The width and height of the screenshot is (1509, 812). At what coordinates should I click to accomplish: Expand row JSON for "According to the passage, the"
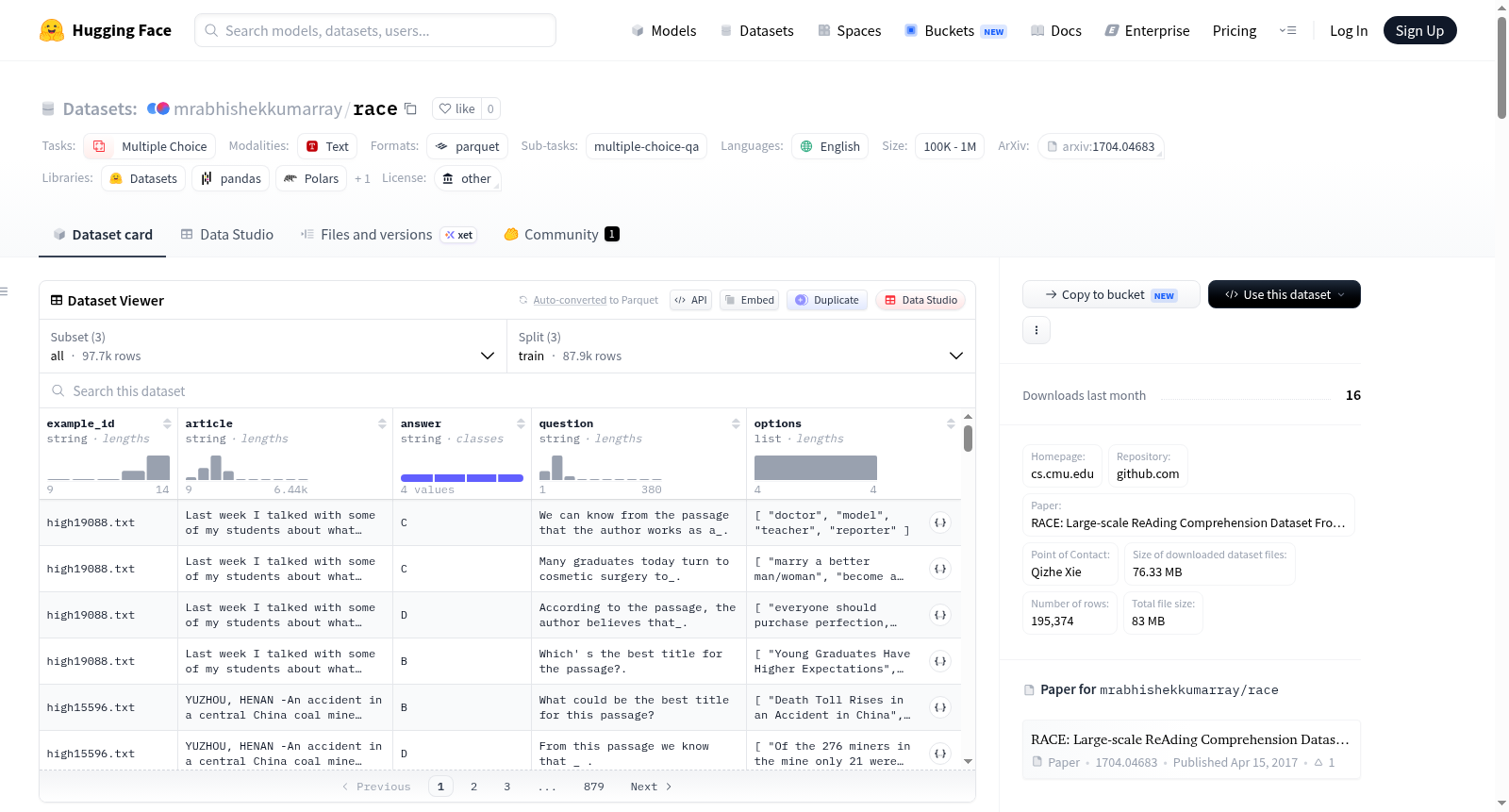click(x=940, y=615)
